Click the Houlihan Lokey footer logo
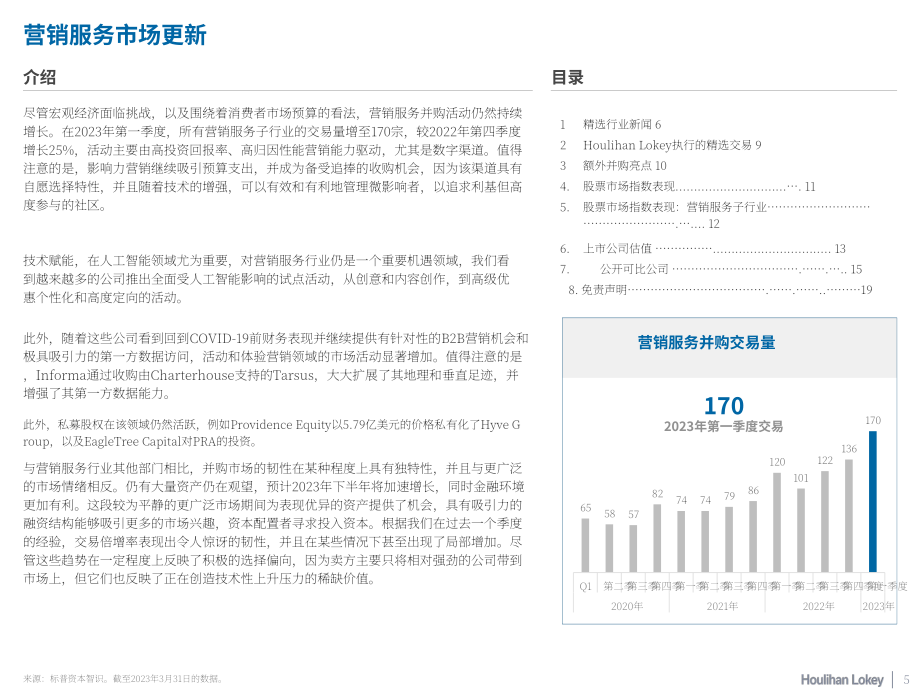This screenshot has width=920, height=690. [842, 679]
